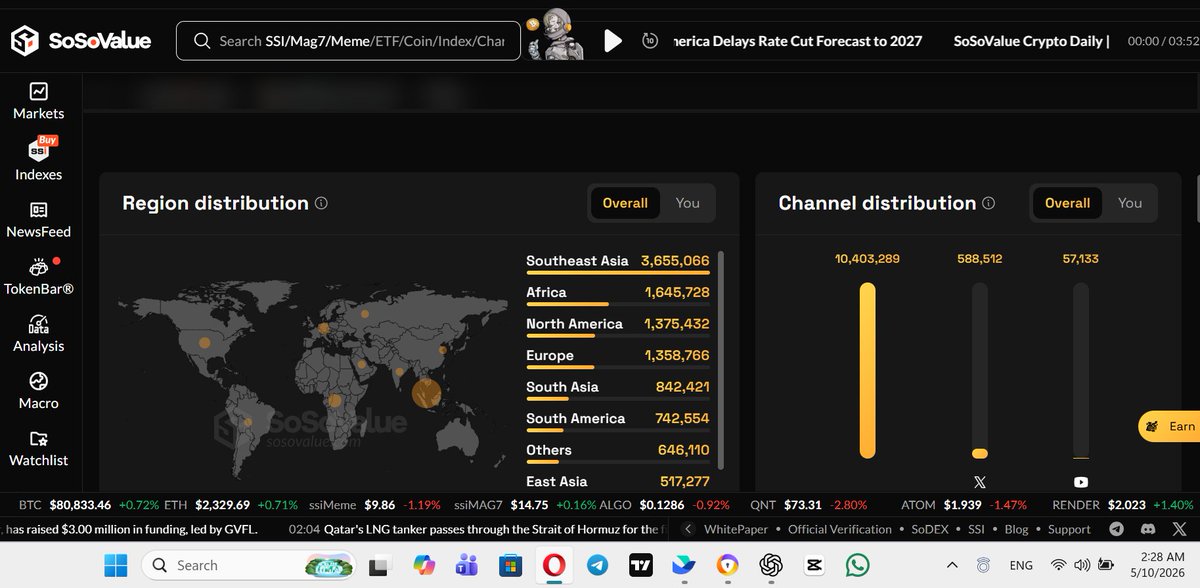
Task: Open Markets in the sidebar
Action: (x=38, y=101)
